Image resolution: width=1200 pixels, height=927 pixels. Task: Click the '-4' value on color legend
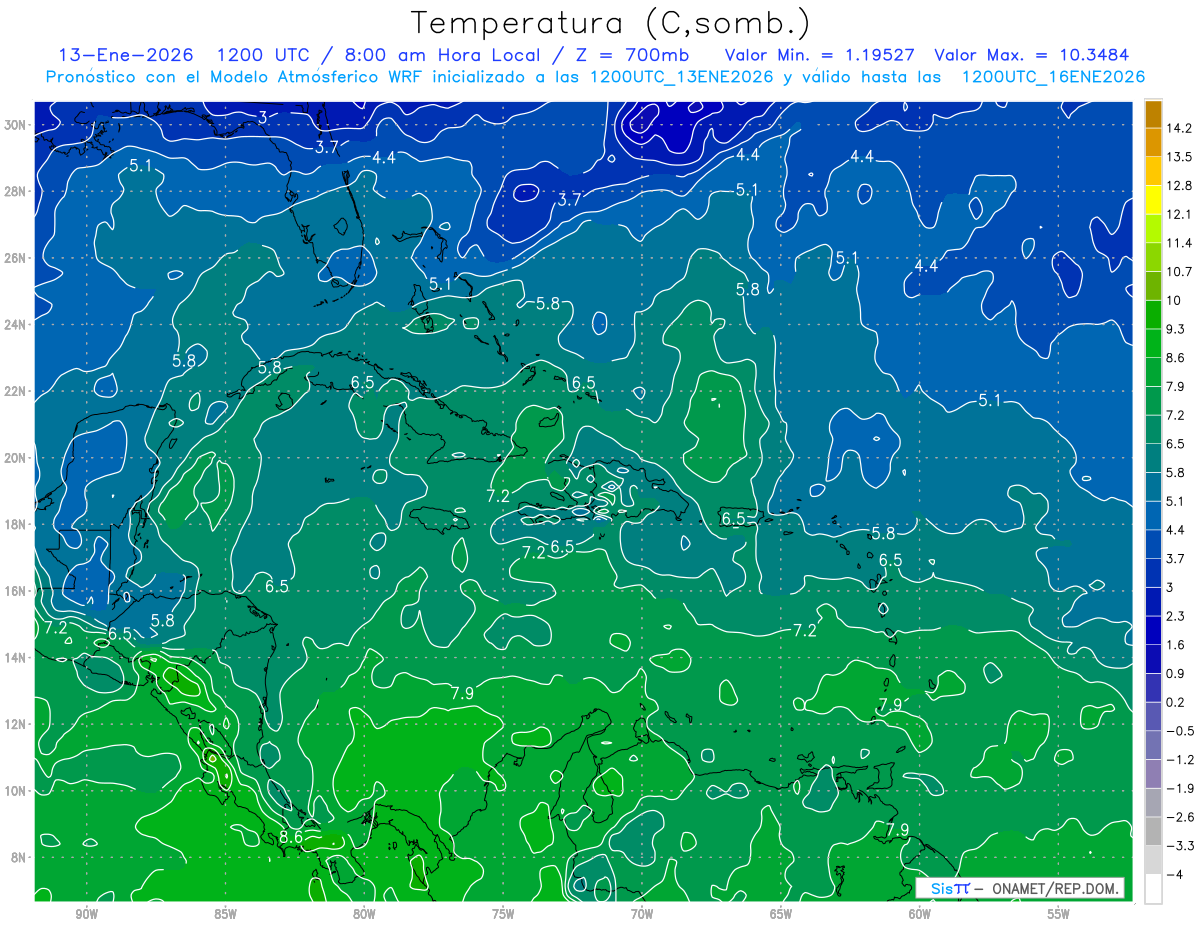point(1175,874)
